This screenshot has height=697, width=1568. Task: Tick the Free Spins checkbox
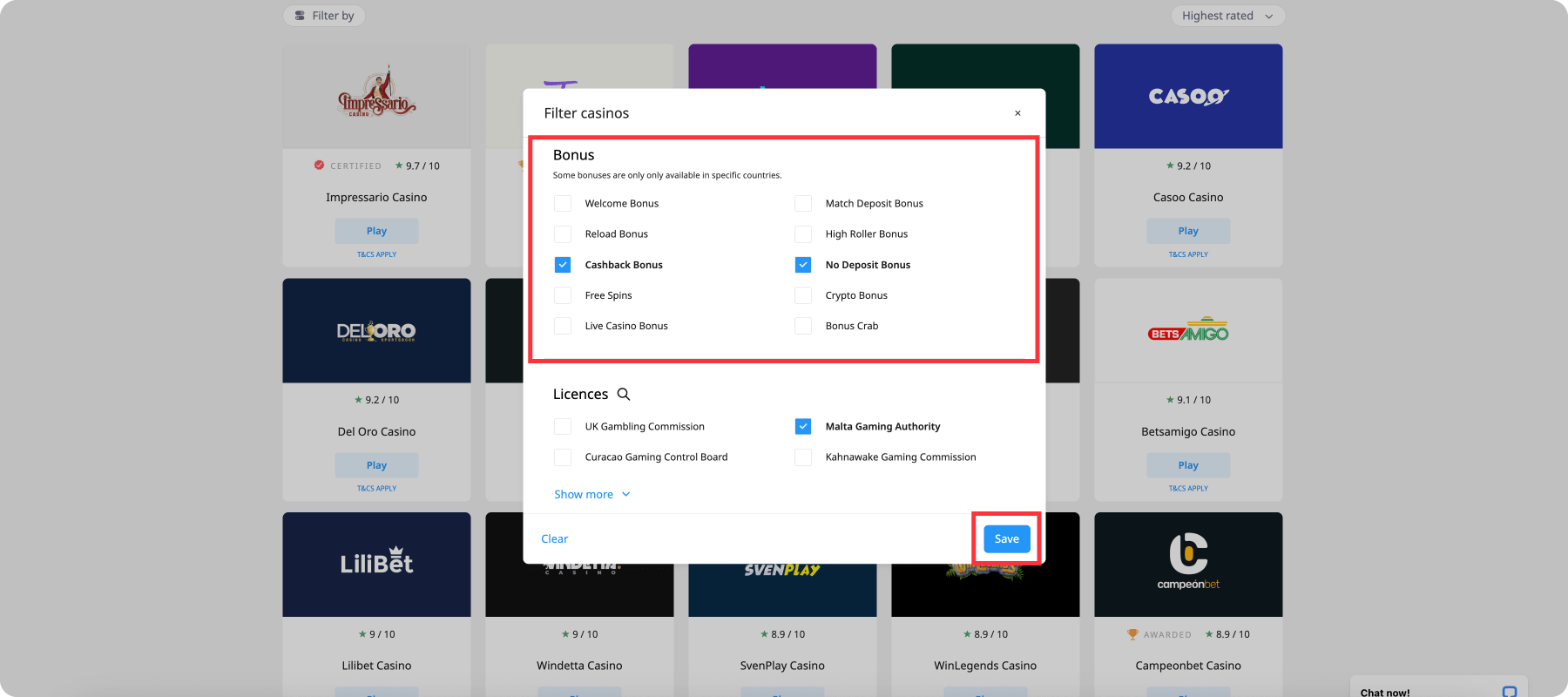tap(563, 295)
